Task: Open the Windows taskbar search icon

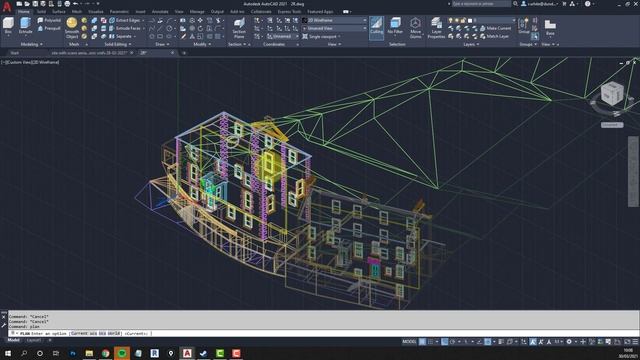Action: tap(24, 353)
